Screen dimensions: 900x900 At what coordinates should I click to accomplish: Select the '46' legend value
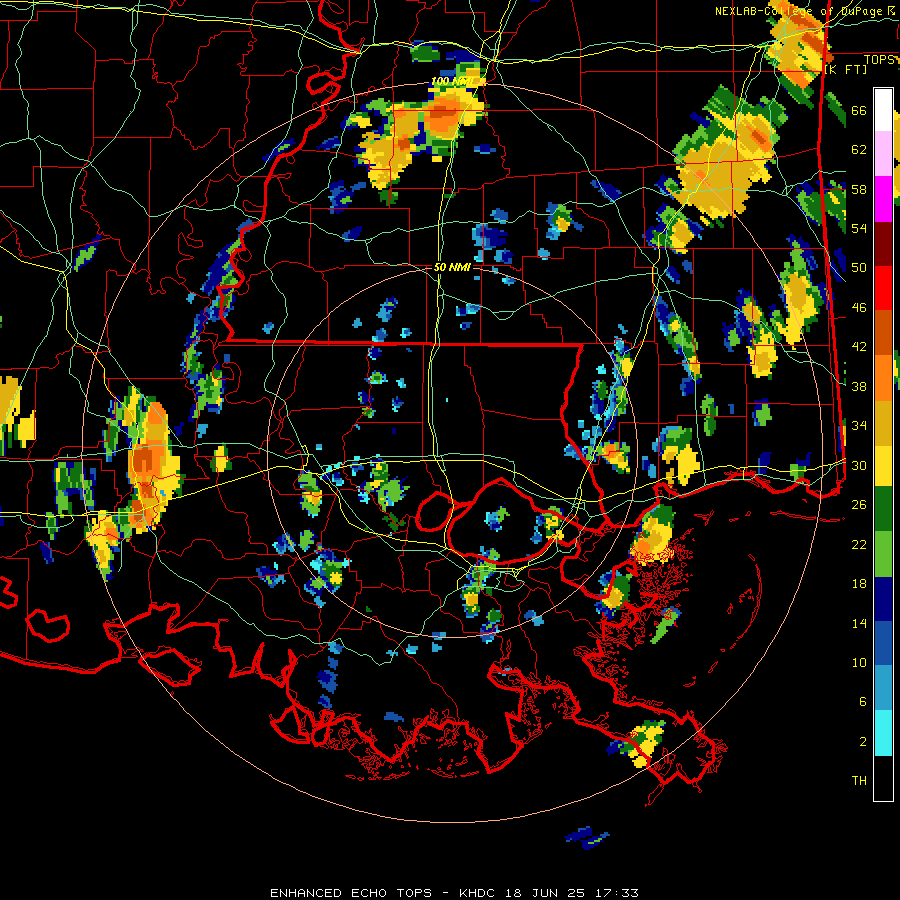pyautogui.click(x=859, y=307)
